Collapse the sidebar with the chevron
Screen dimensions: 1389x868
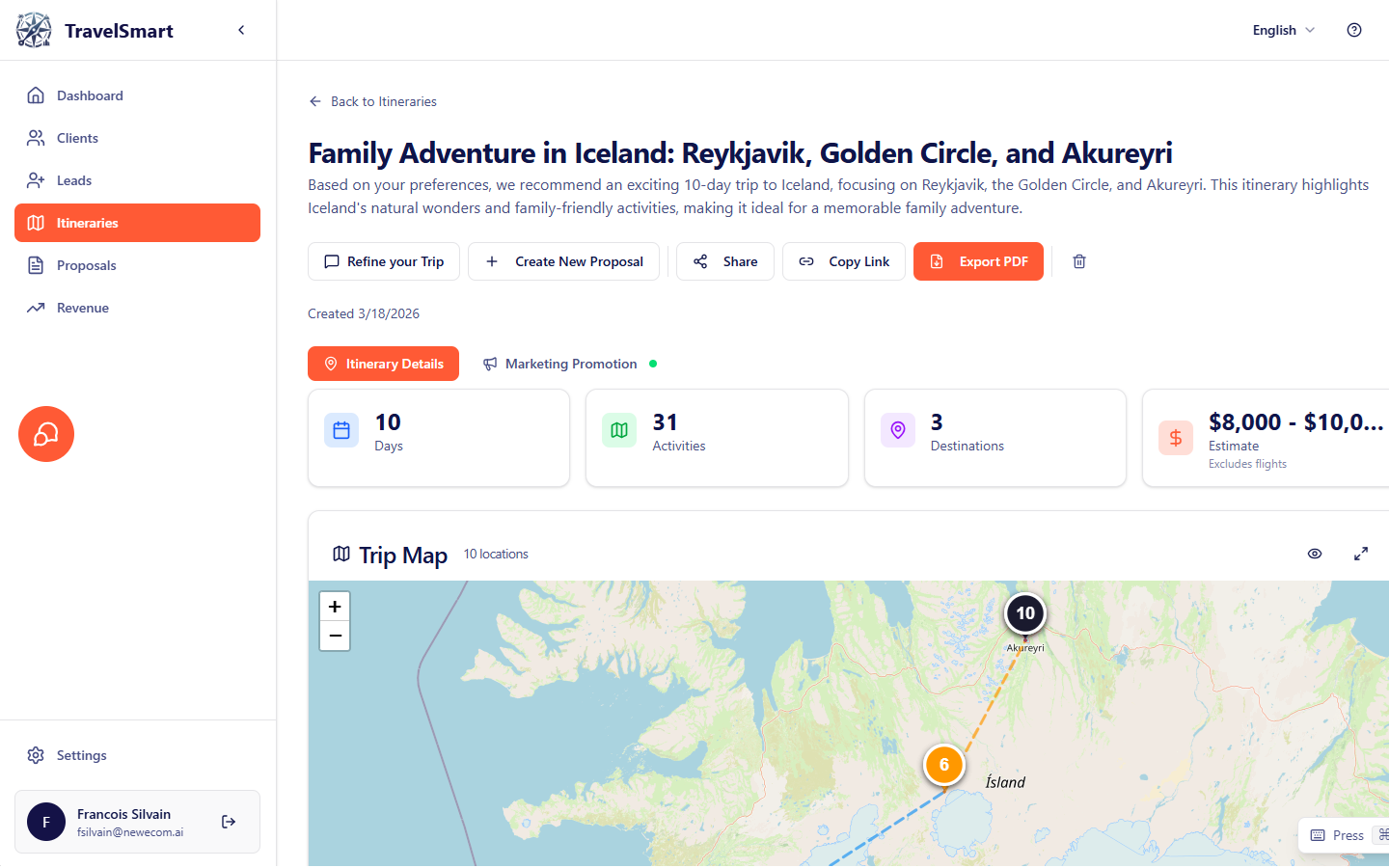241,30
